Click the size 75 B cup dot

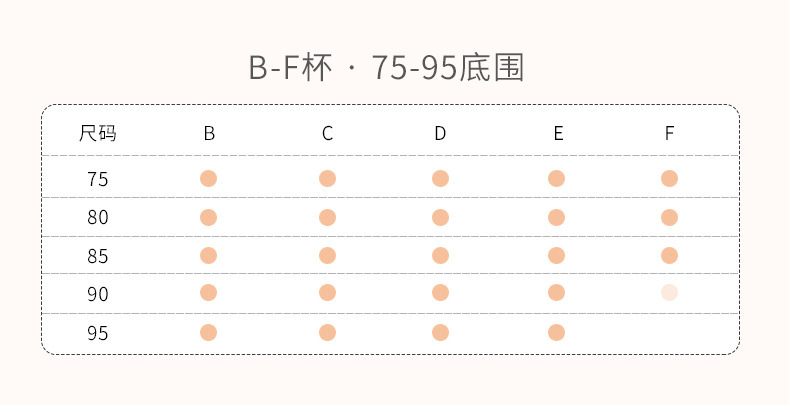coord(208,179)
